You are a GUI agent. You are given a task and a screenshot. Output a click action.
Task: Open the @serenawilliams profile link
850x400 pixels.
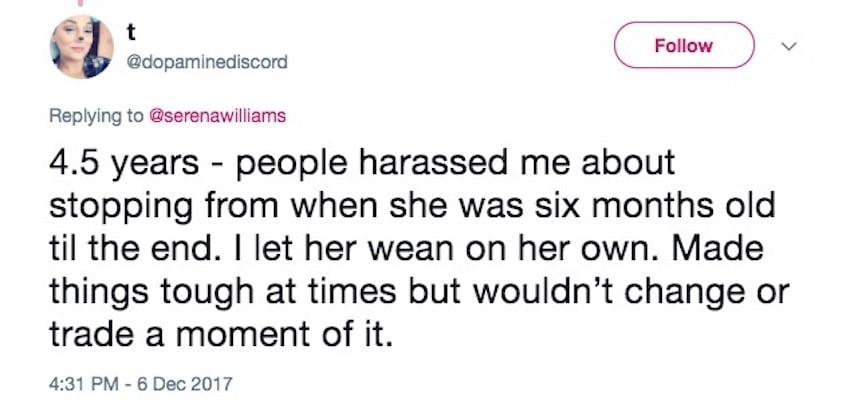pos(216,115)
